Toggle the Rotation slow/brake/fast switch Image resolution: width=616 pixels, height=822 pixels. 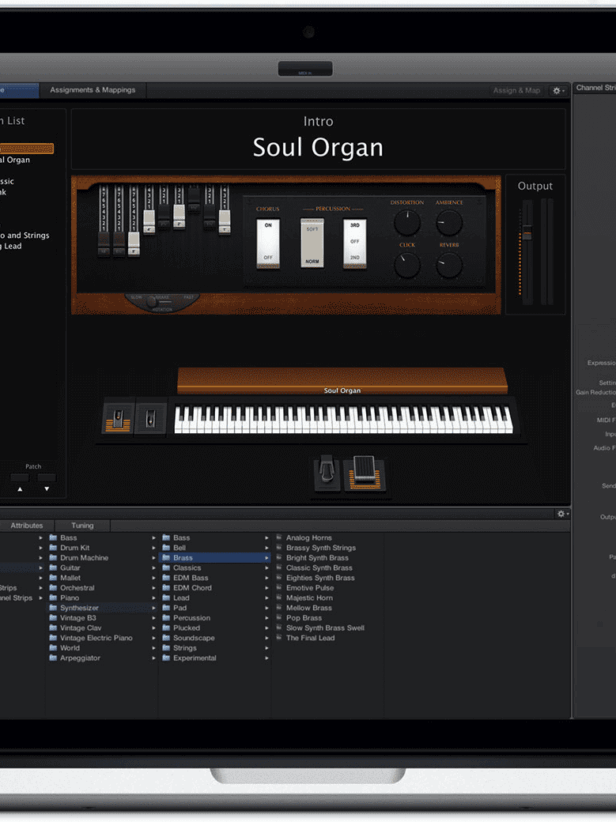(162, 302)
